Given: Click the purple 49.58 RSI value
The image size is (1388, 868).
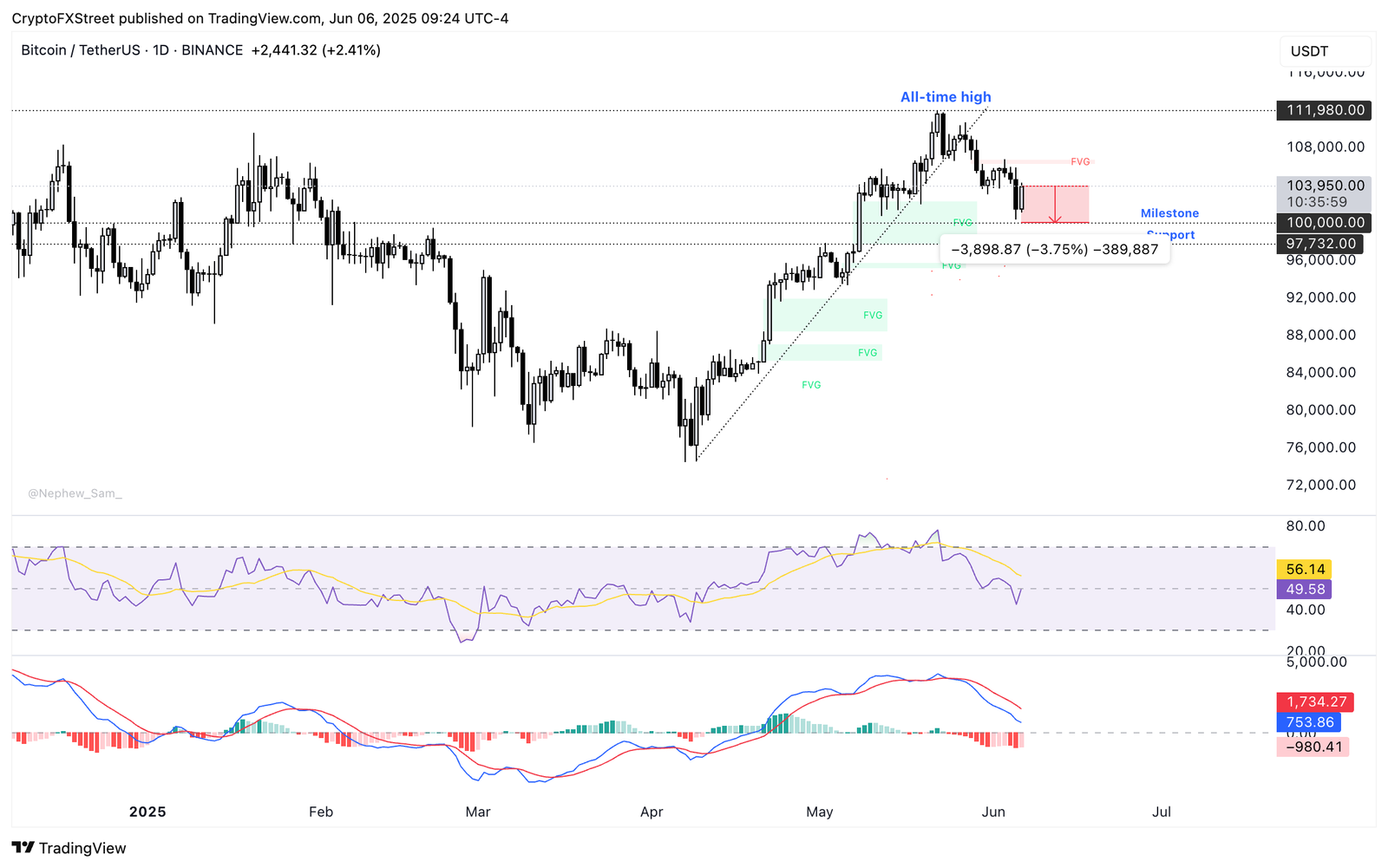Looking at the screenshot, I should (1305, 590).
